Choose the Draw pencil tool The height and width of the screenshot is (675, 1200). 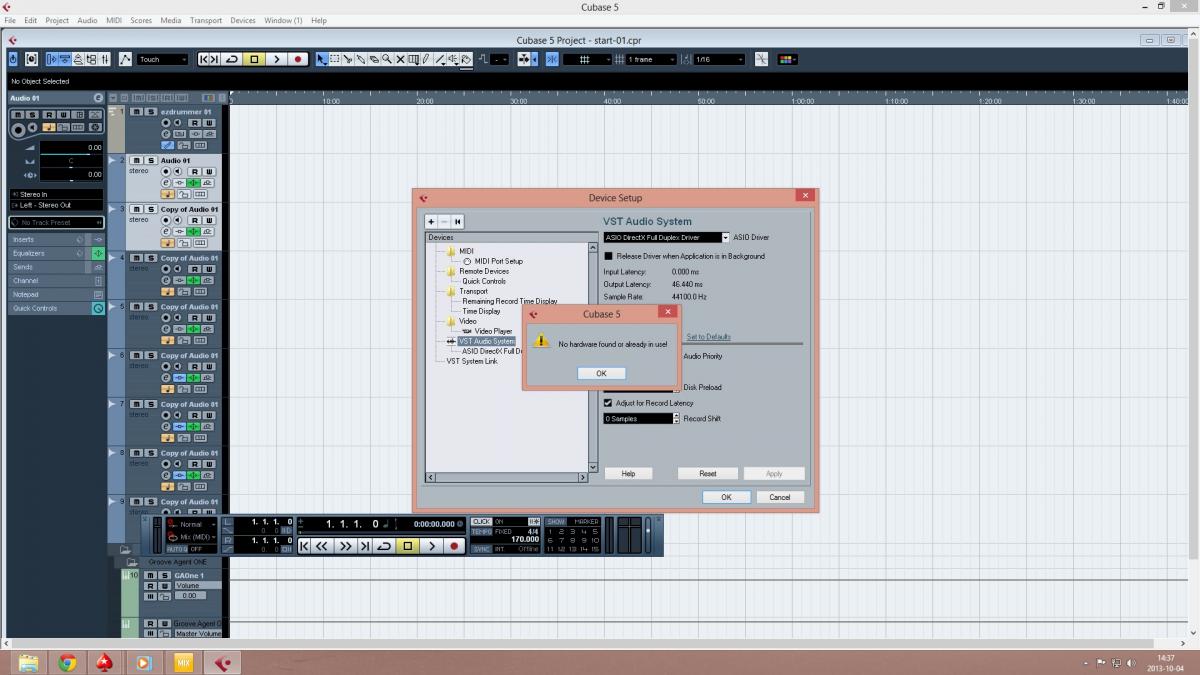(425, 59)
